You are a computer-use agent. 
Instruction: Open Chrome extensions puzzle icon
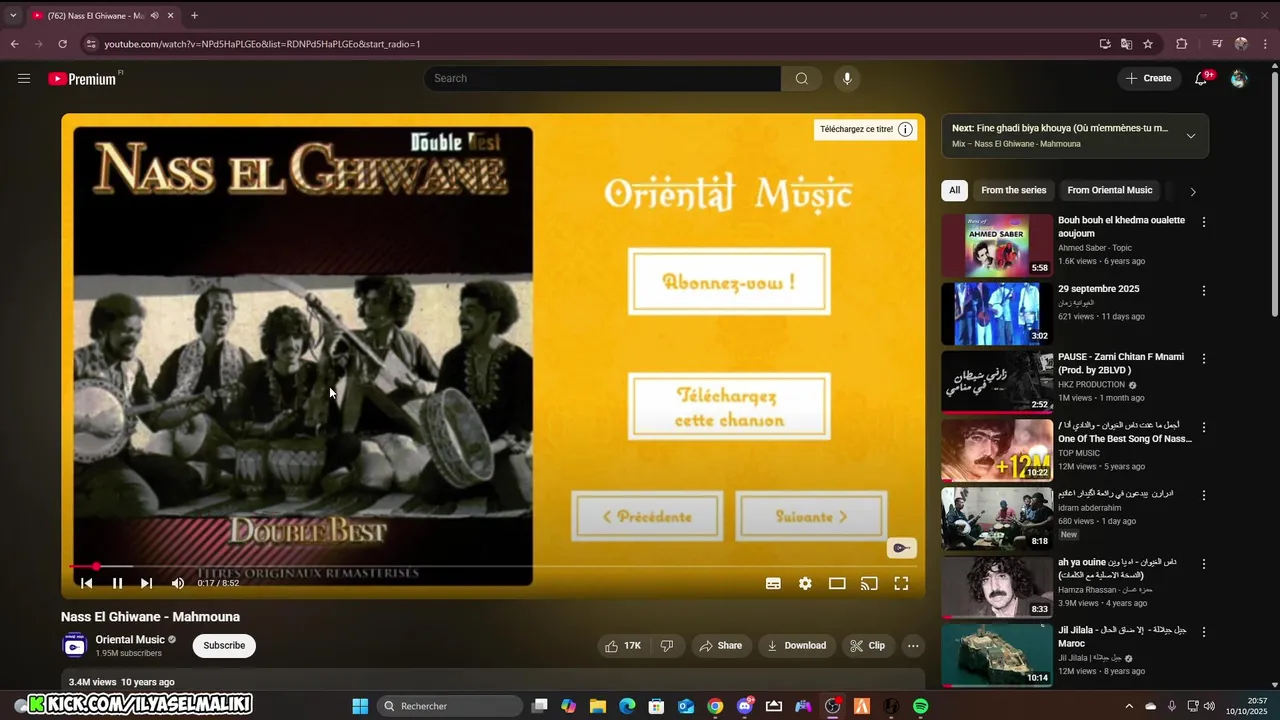(1181, 44)
